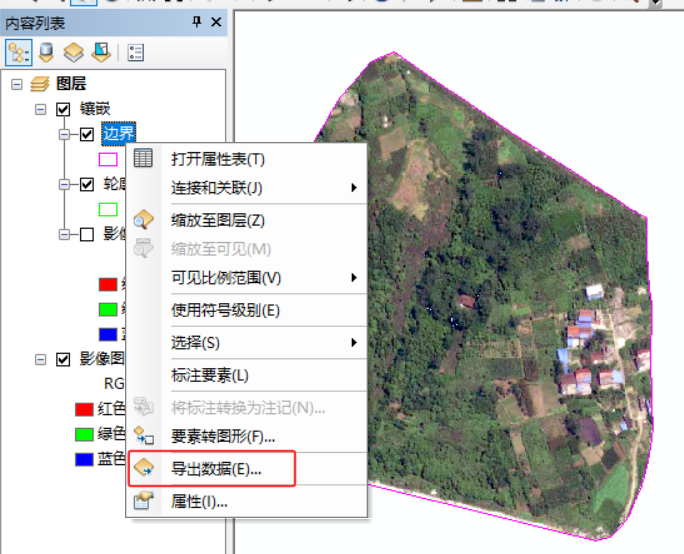Click 缩放至图层(Z) menu option

click(217, 220)
